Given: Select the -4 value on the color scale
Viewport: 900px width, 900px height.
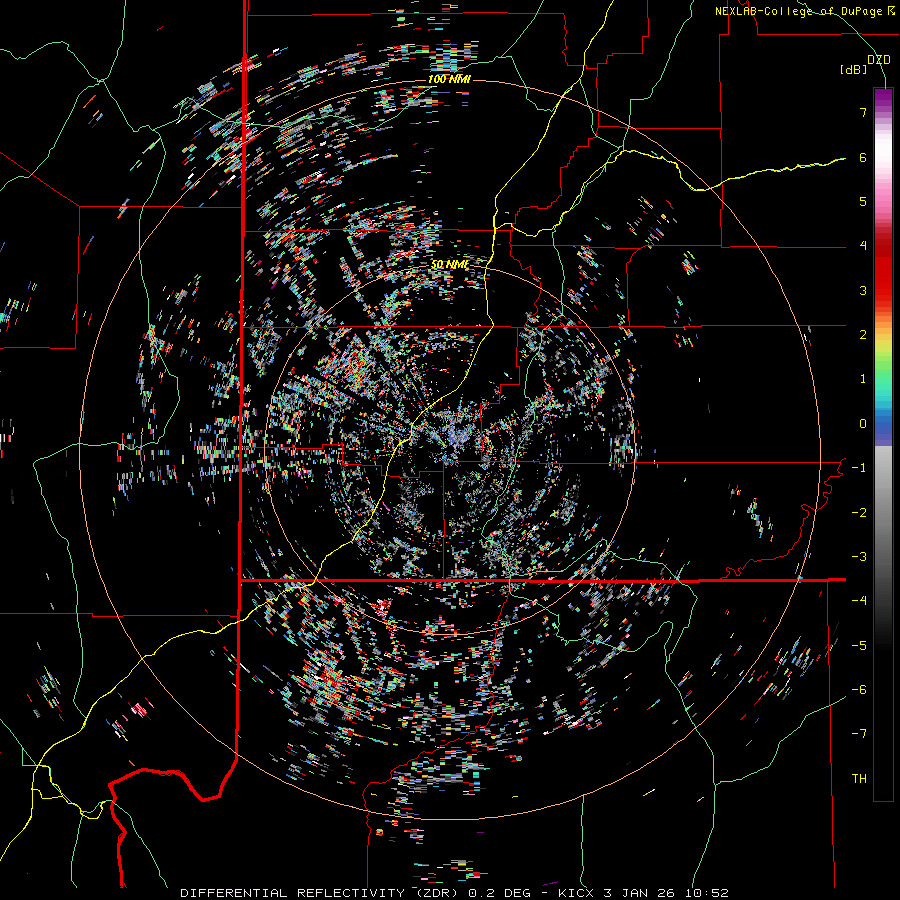Looking at the screenshot, I should 859,601.
